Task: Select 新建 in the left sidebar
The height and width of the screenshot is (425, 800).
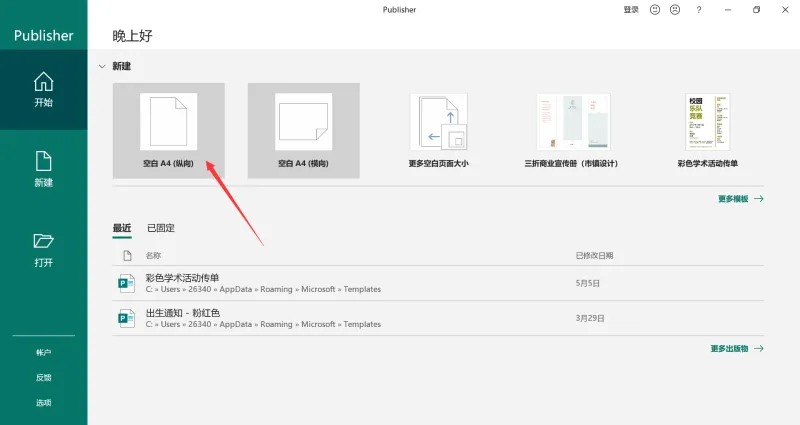Action: (43, 169)
